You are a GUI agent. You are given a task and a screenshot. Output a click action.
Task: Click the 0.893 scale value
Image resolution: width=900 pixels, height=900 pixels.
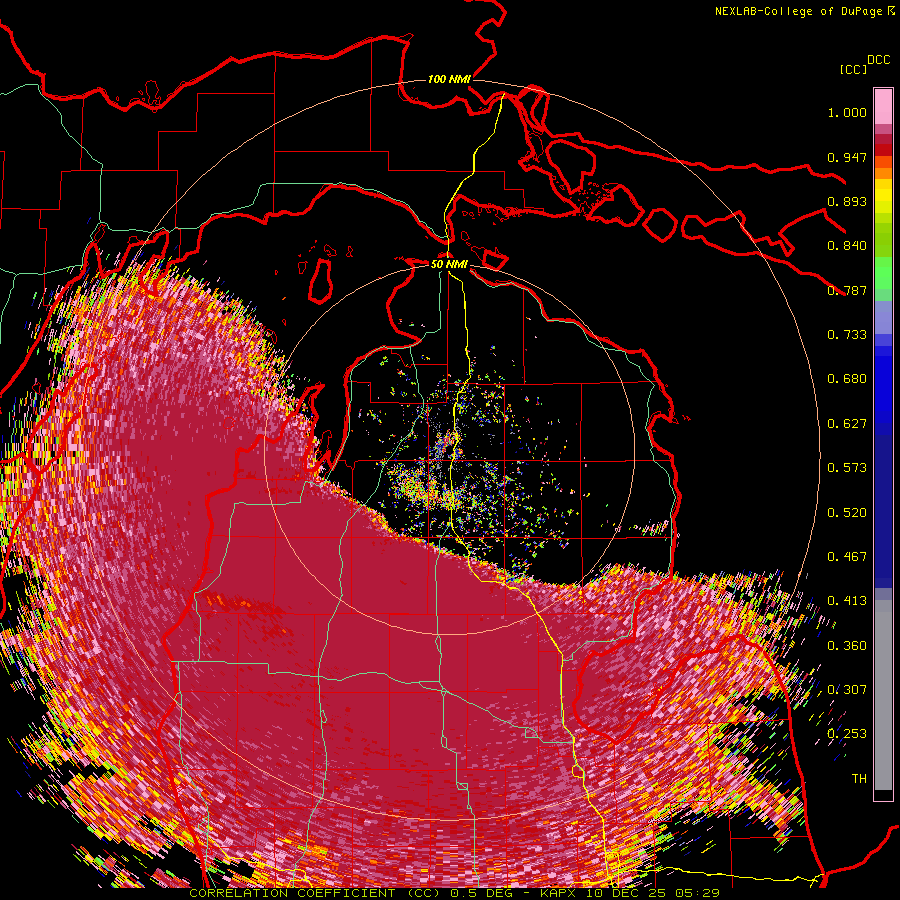tap(847, 201)
